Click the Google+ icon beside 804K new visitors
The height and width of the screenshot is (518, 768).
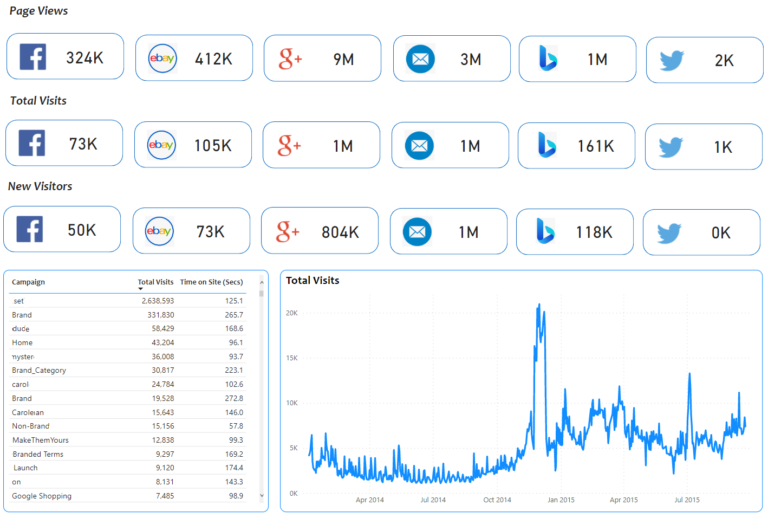[287, 232]
